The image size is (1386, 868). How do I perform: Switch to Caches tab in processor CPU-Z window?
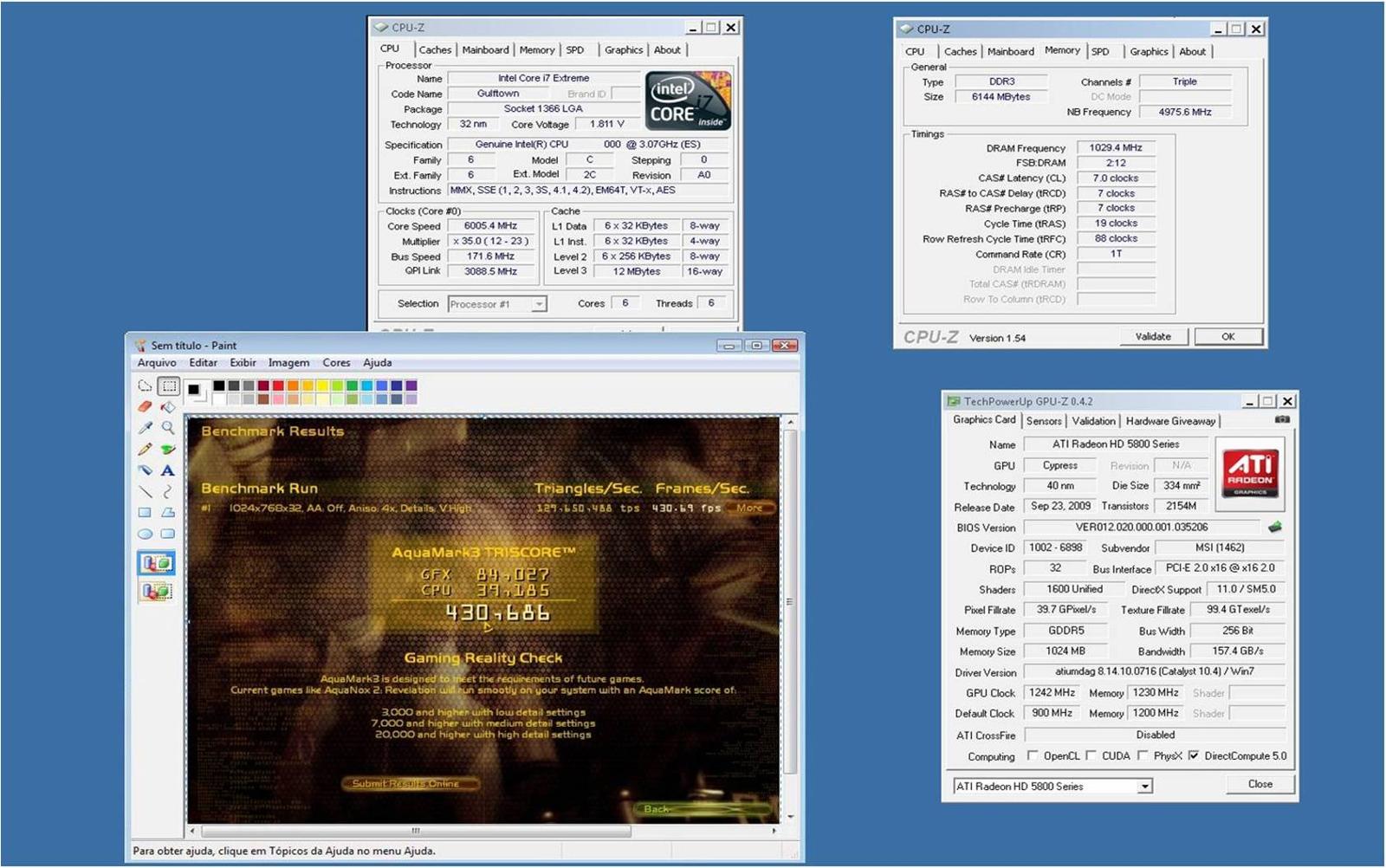point(435,50)
